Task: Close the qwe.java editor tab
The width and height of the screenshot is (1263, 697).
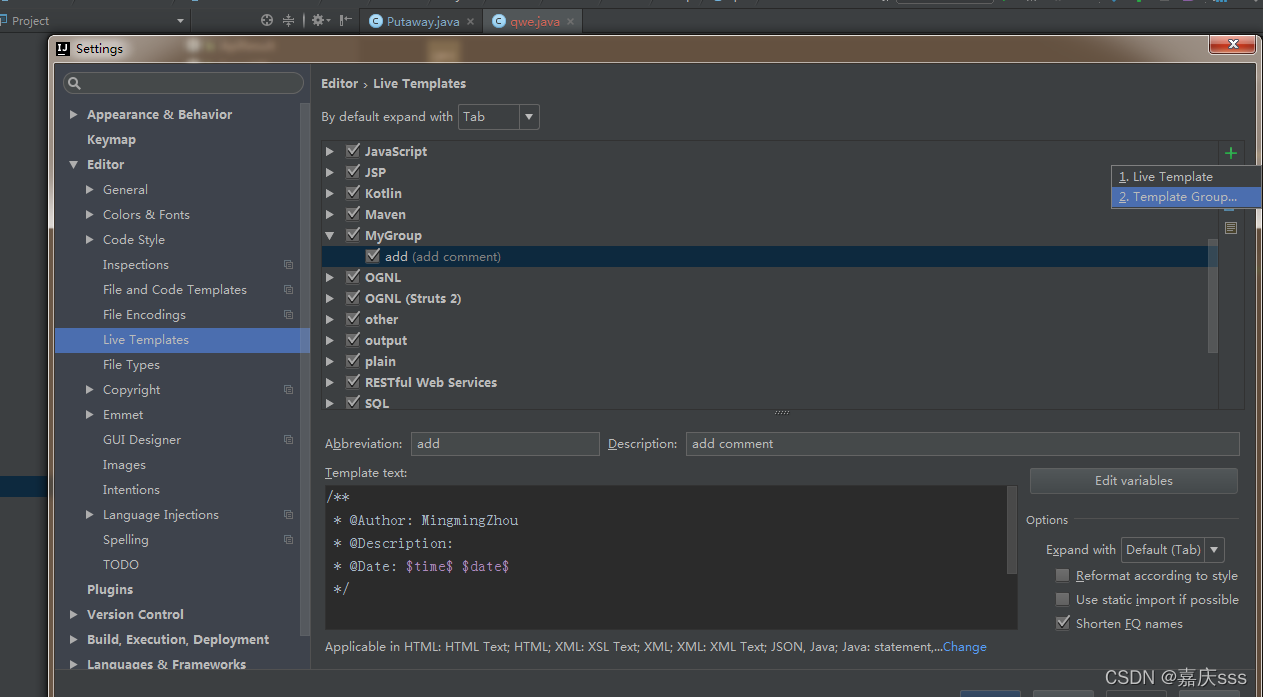Action: point(570,21)
